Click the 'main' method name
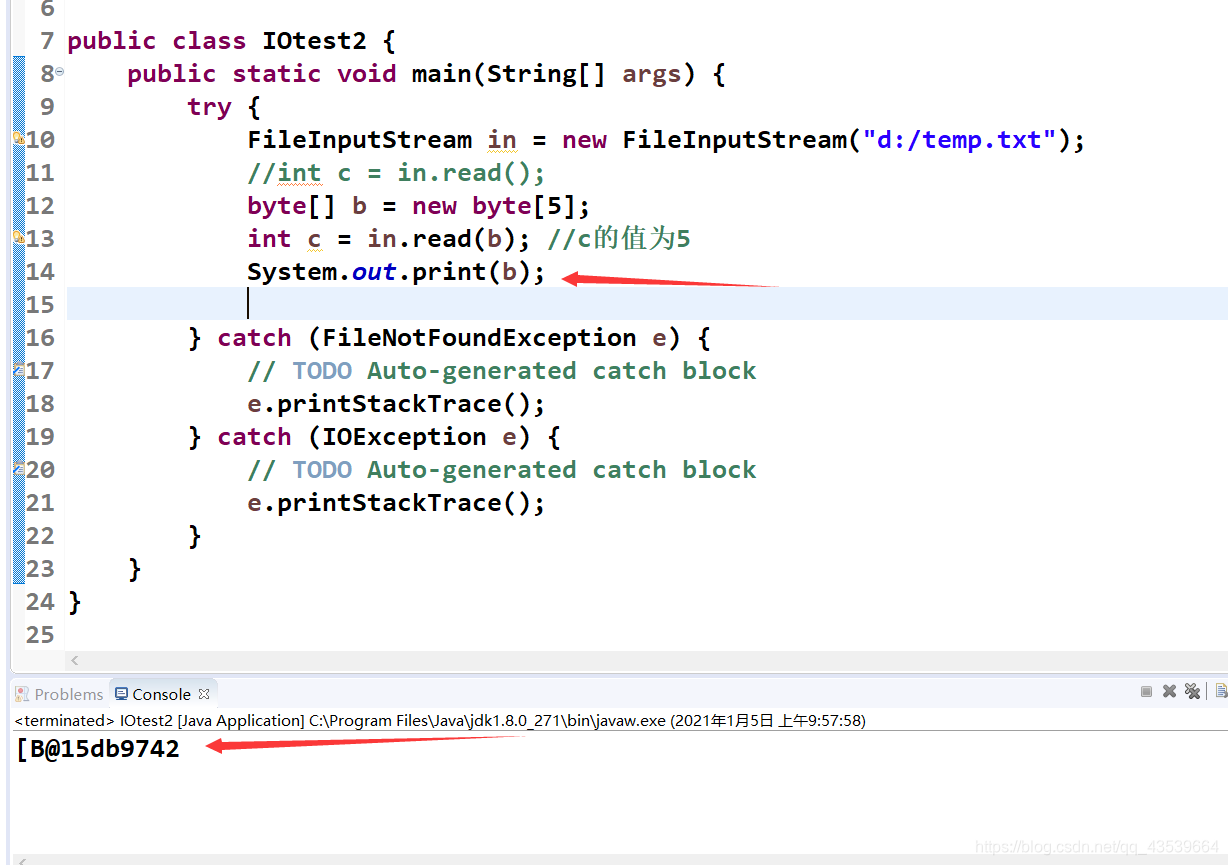Screen dimensions: 1228x865 click(x=441, y=74)
